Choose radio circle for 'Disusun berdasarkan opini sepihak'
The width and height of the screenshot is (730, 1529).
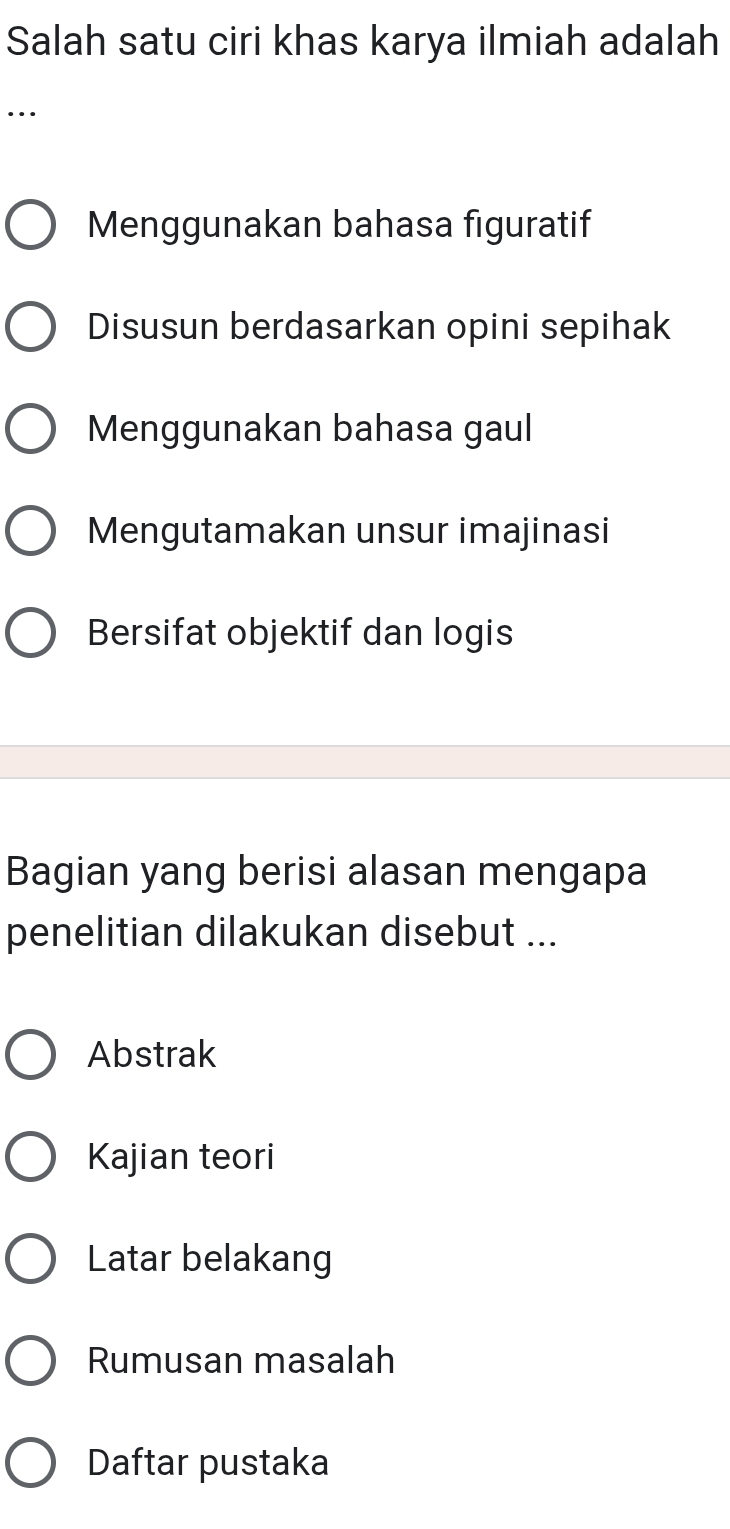coord(31,329)
